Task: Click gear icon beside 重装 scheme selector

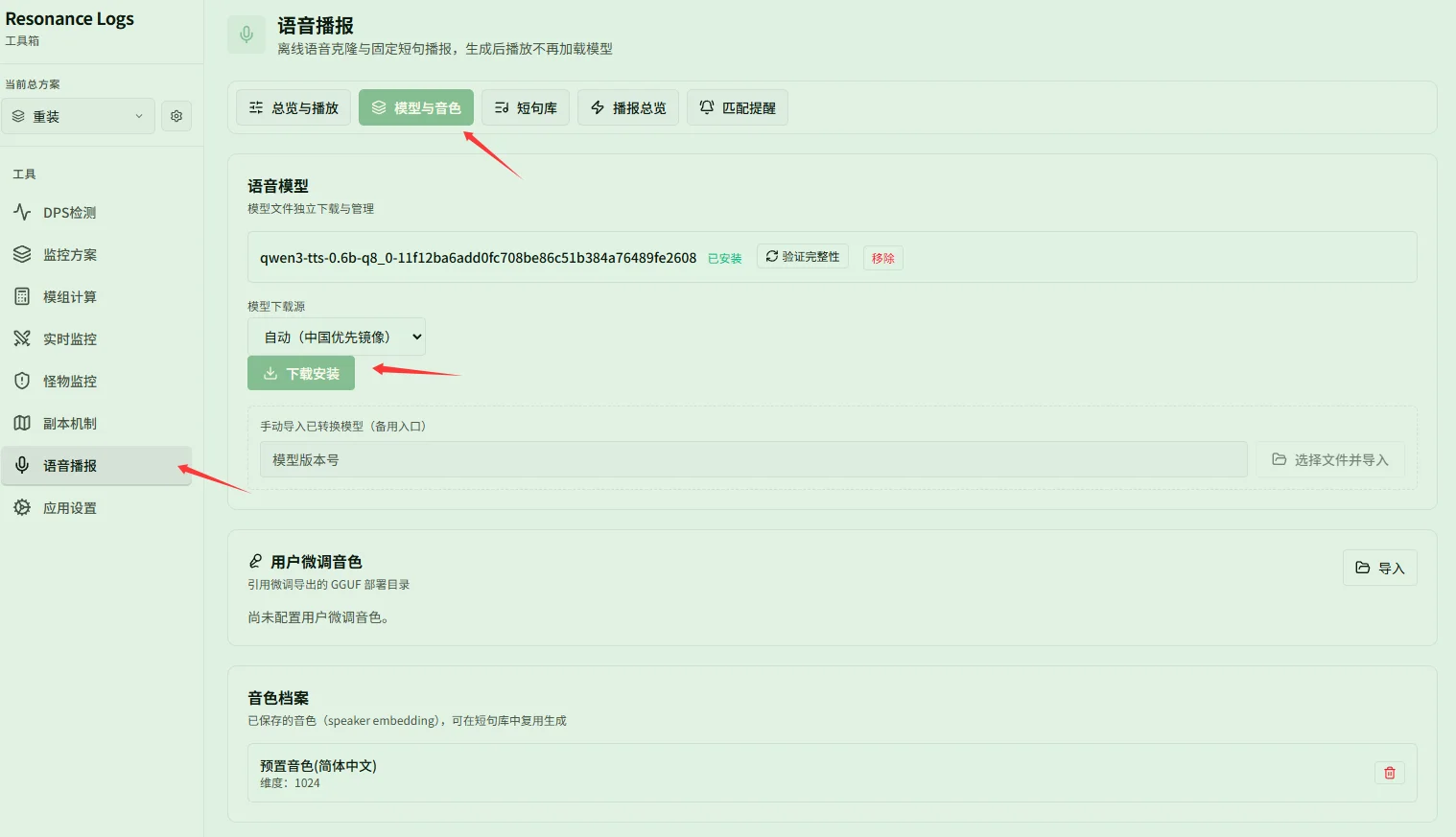Action: click(176, 116)
